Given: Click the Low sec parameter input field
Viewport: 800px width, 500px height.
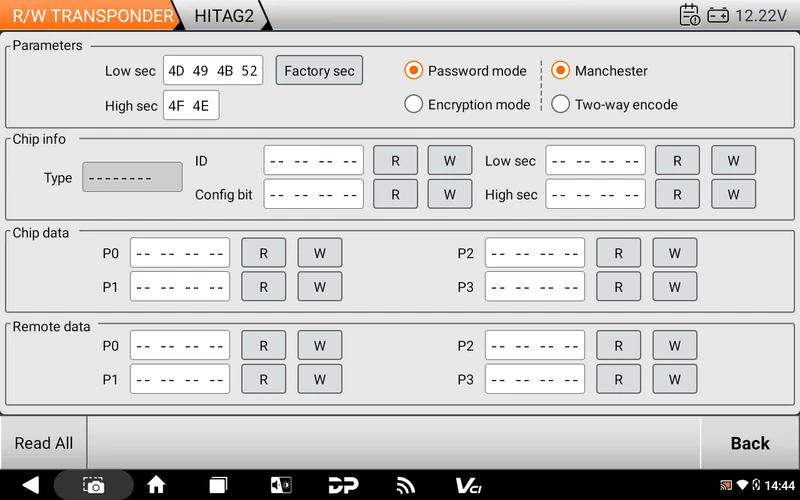Looking at the screenshot, I should click(x=213, y=71).
